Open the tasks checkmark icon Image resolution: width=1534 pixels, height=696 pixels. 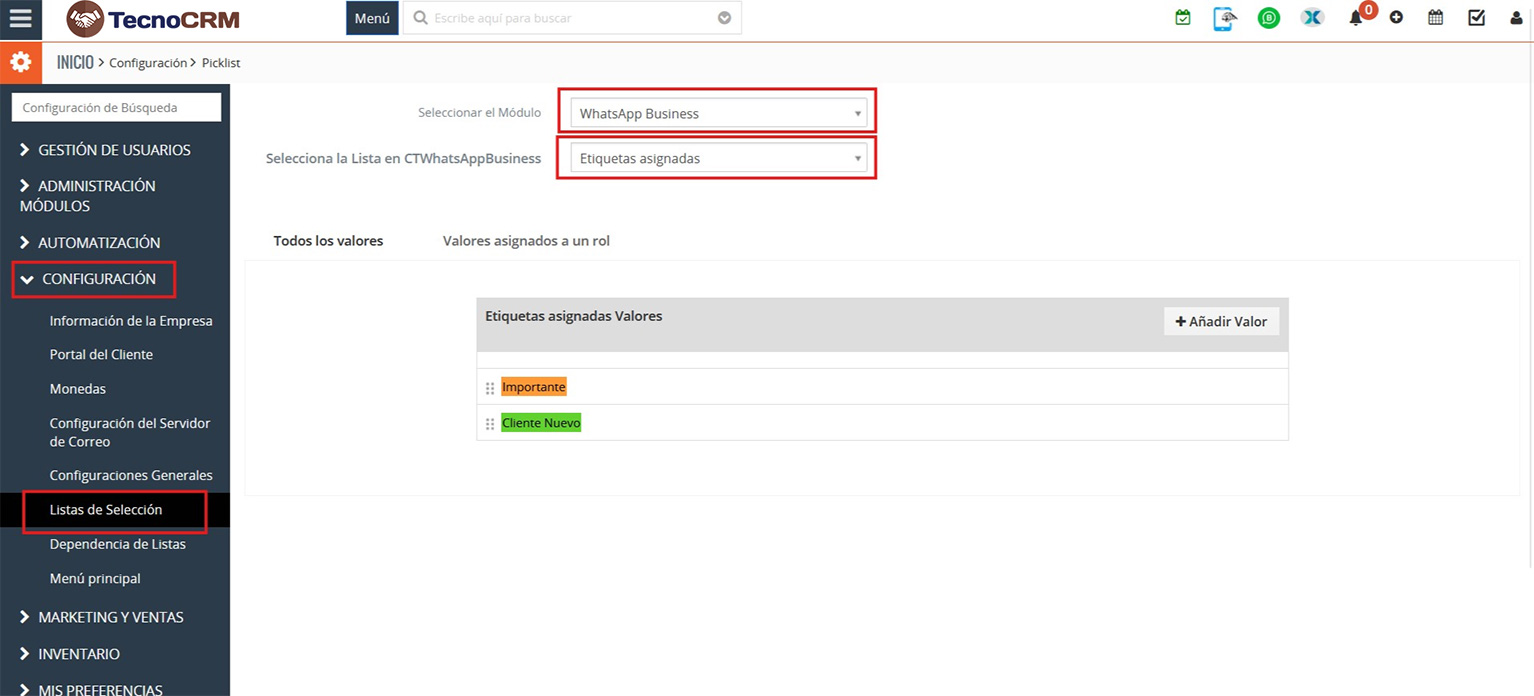pos(1476,18)
